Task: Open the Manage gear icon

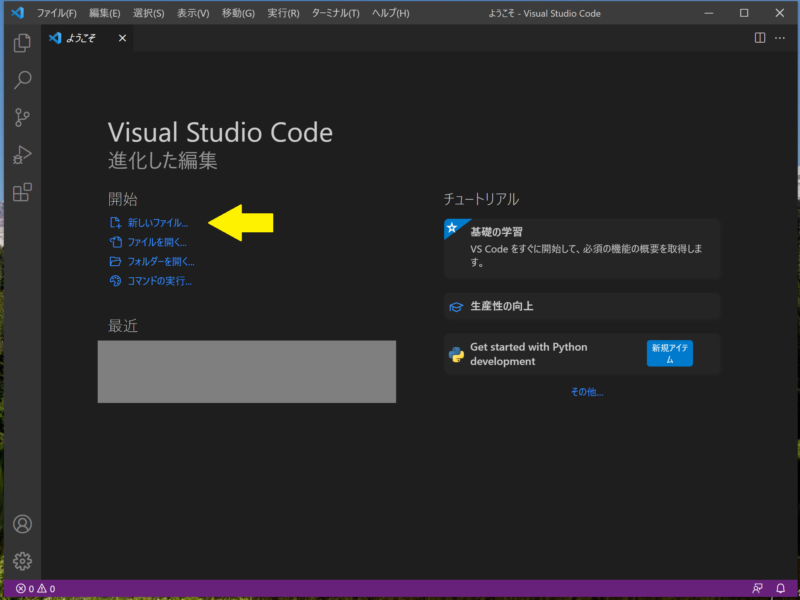Action: 22,561
